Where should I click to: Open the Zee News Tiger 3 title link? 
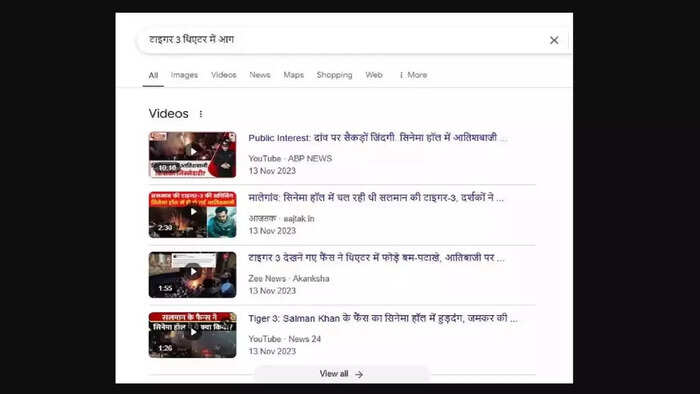[x=376, y=258]
